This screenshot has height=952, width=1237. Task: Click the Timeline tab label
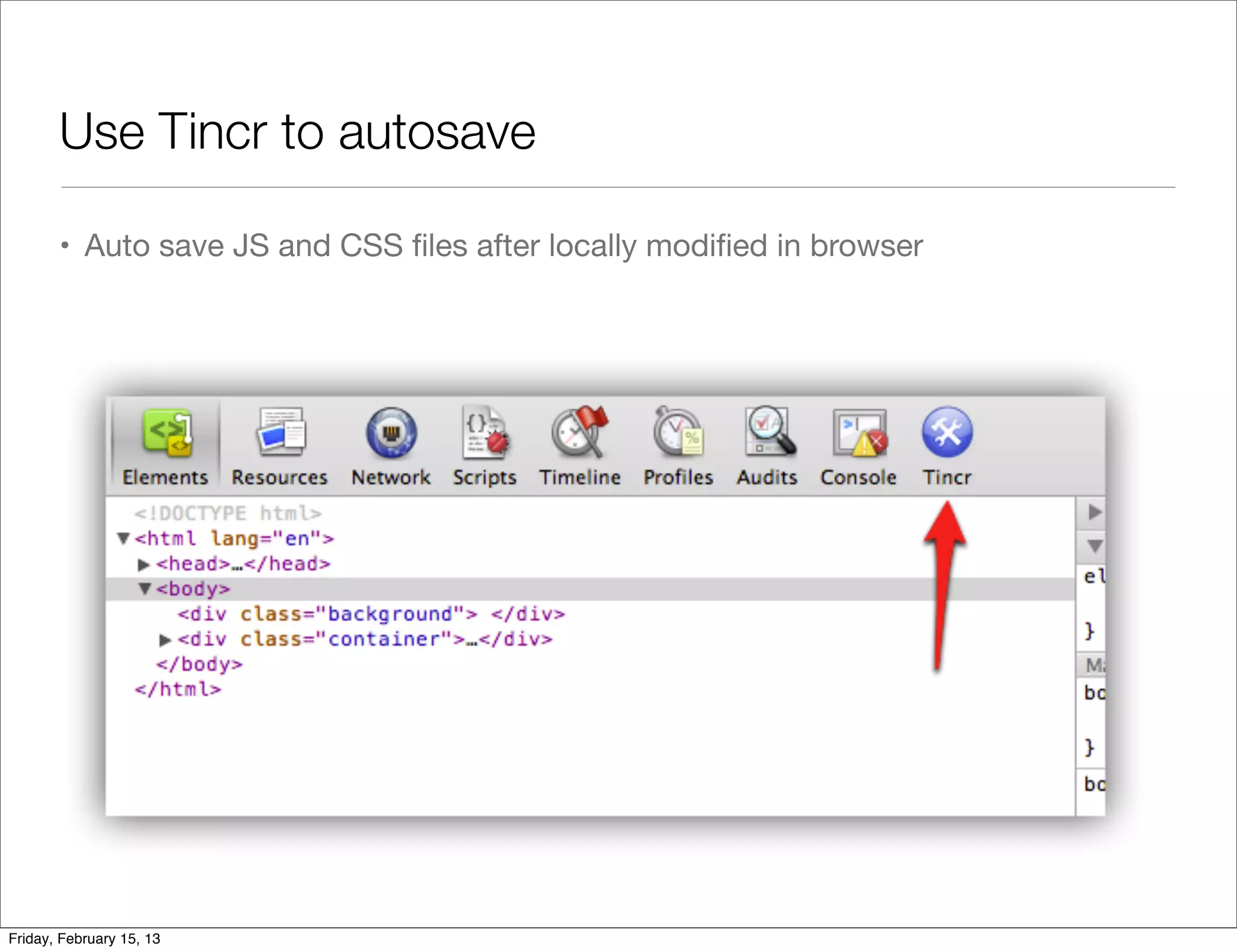[580, 477]
